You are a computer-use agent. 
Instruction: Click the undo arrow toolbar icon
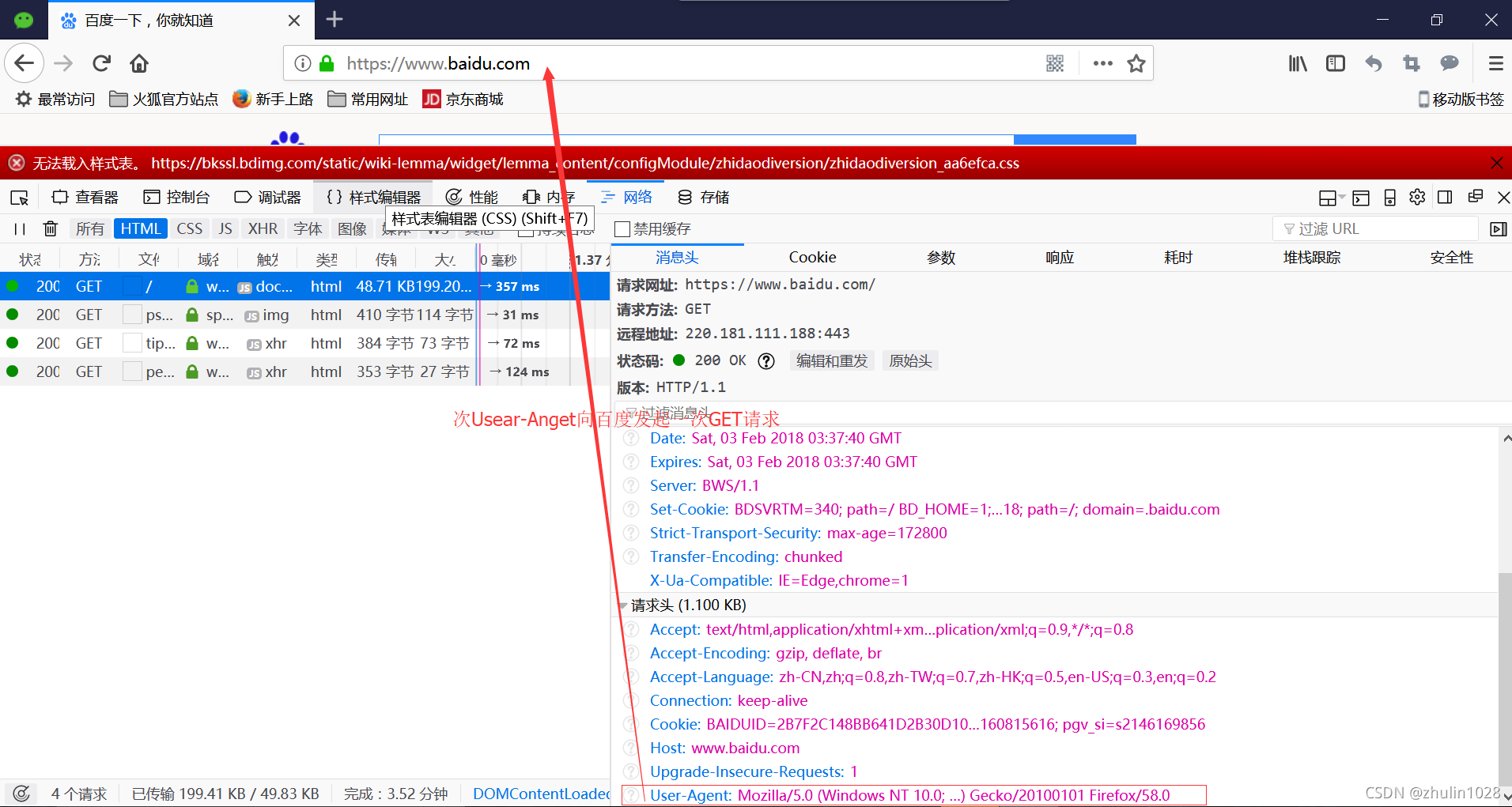1374,63
